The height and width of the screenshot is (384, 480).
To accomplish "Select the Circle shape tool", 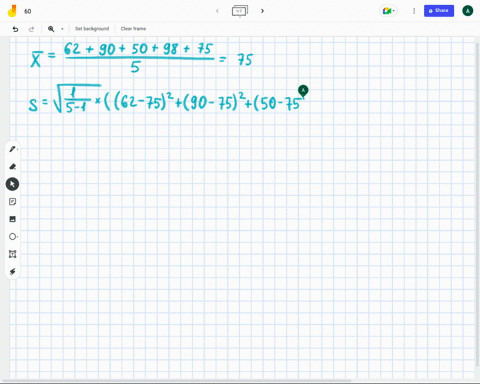I will (x=13, y=237).
